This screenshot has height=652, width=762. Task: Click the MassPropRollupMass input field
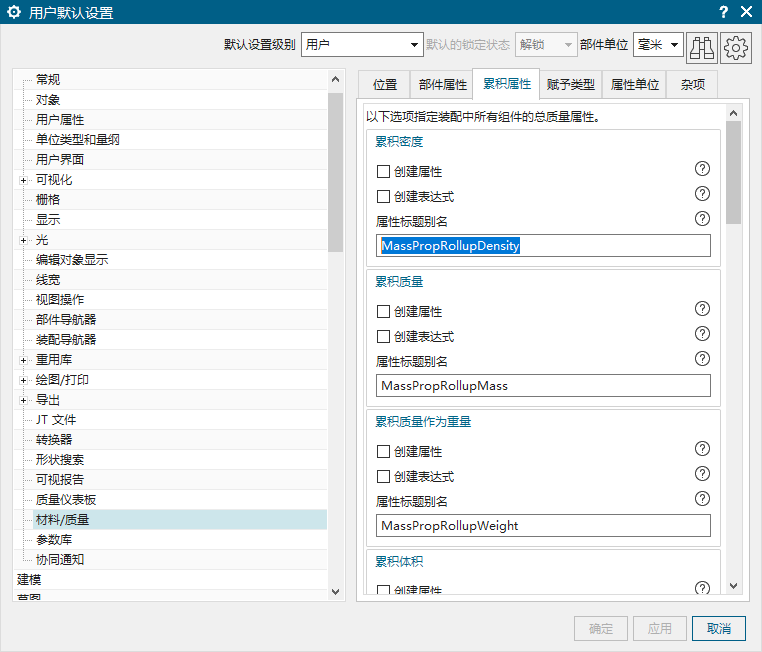[543, 385]
